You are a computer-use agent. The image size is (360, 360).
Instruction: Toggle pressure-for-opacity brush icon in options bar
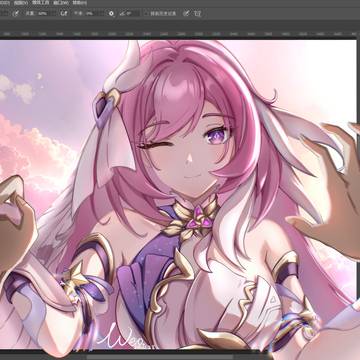pyautogui.click(x=16, y=14)
